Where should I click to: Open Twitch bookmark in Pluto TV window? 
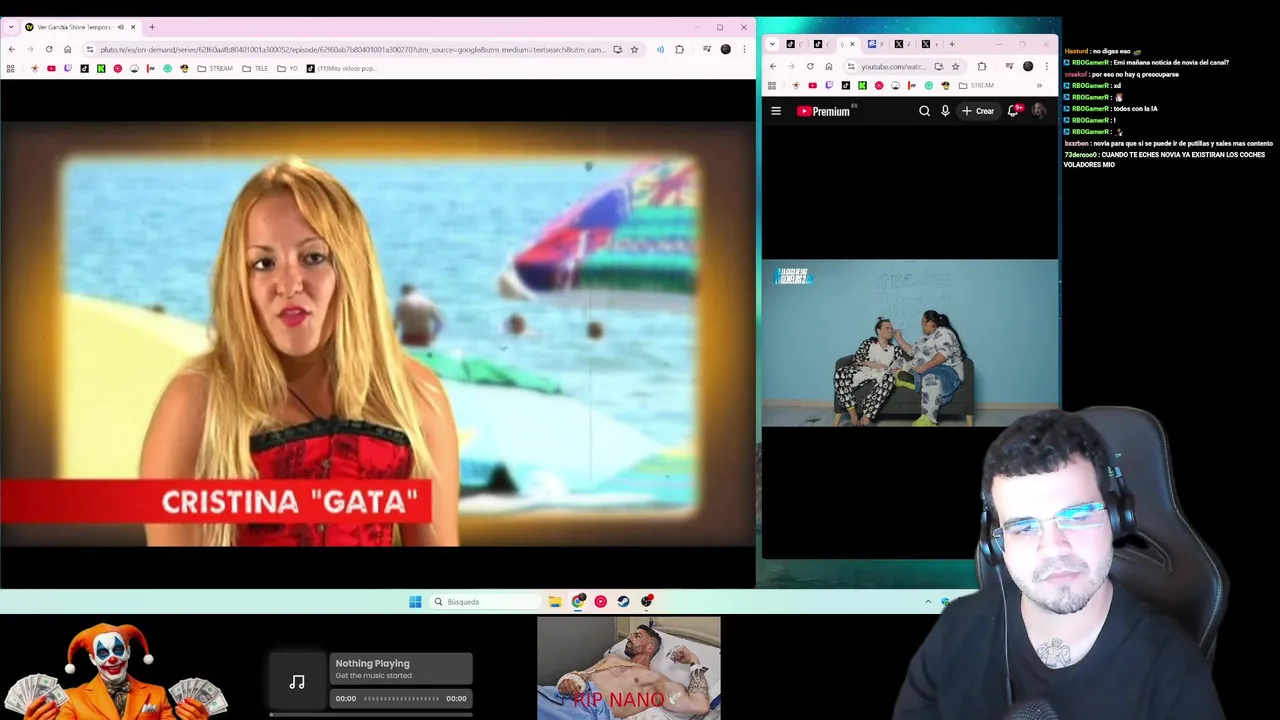[68, 68]
